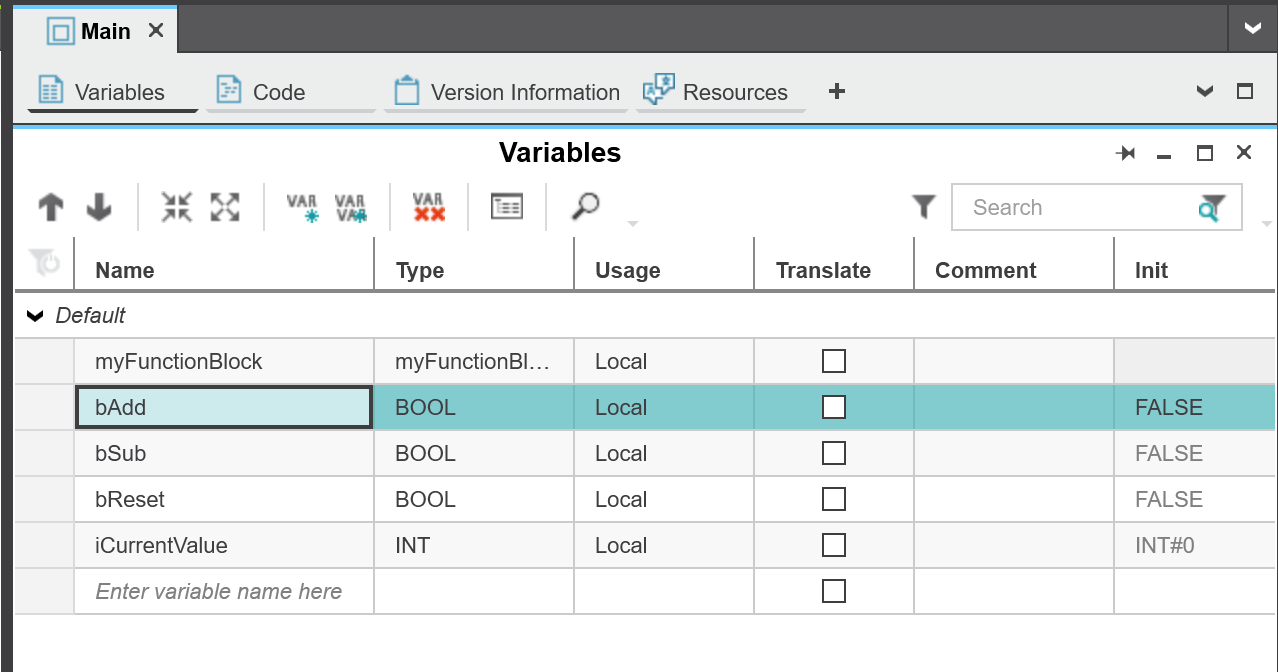Select the bAdd name cell
1278x672 pixels.
coord(224,407)
